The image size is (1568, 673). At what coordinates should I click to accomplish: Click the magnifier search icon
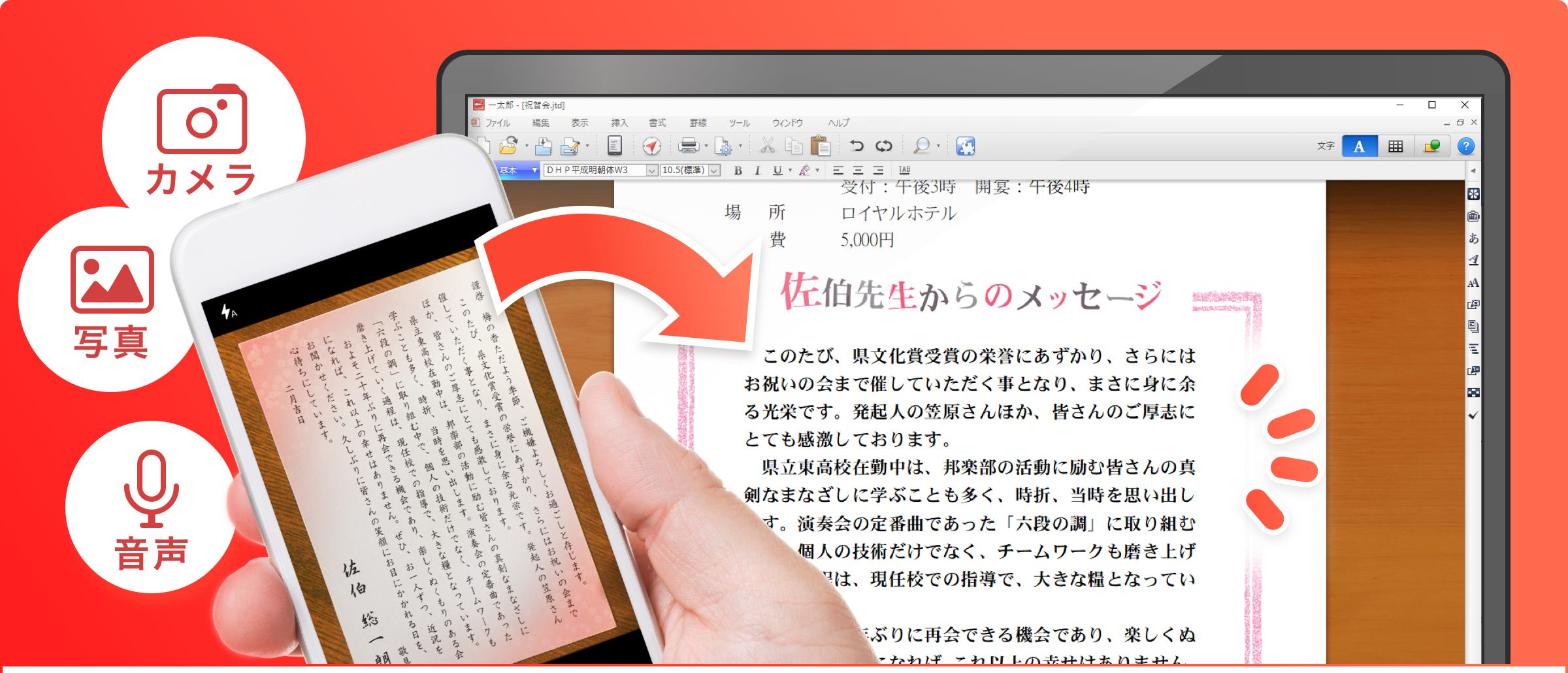(x=921, y=146)
